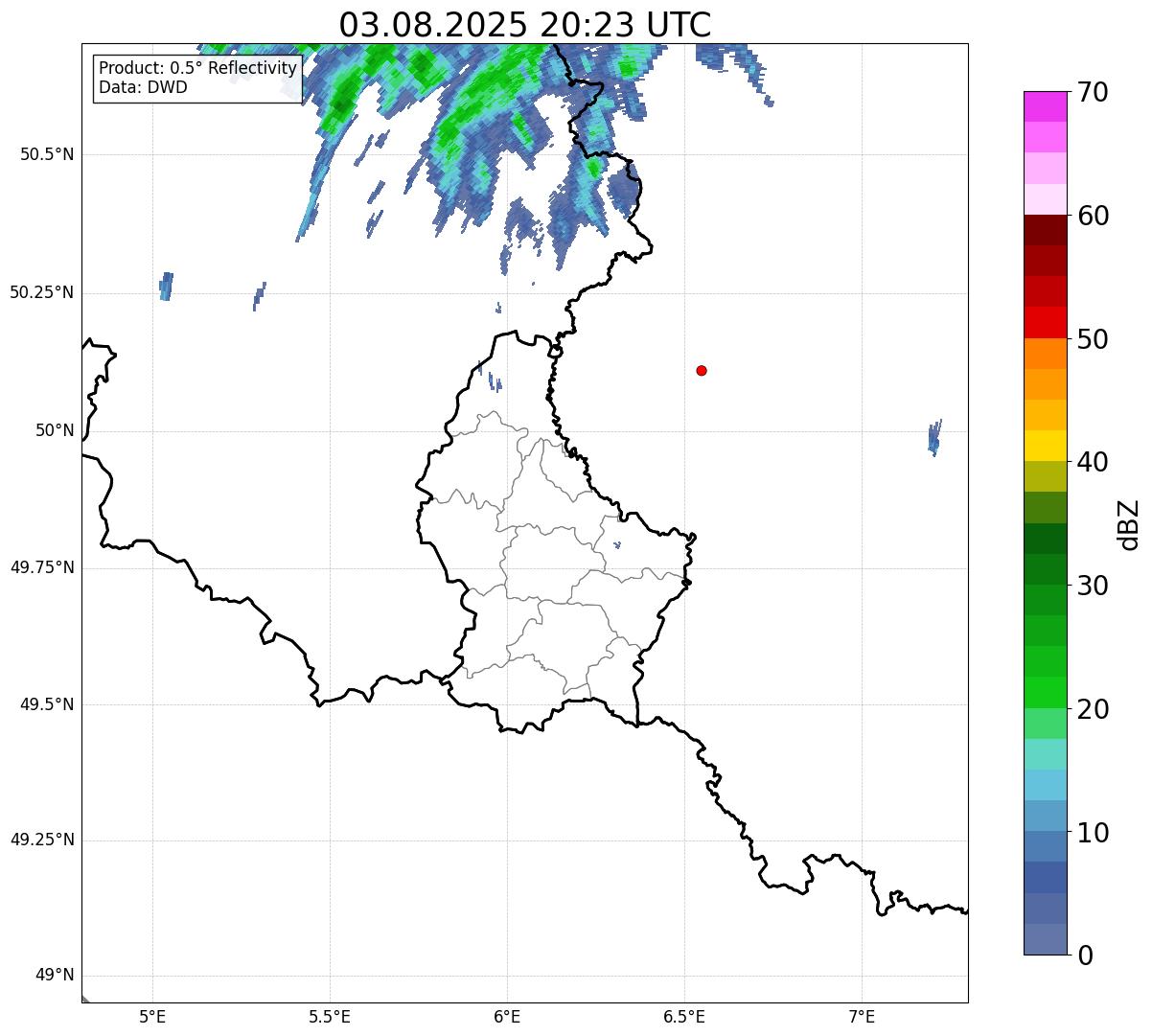Click the 50°N latitude label
This screenshot has height=1036, width=1152.
56,430
